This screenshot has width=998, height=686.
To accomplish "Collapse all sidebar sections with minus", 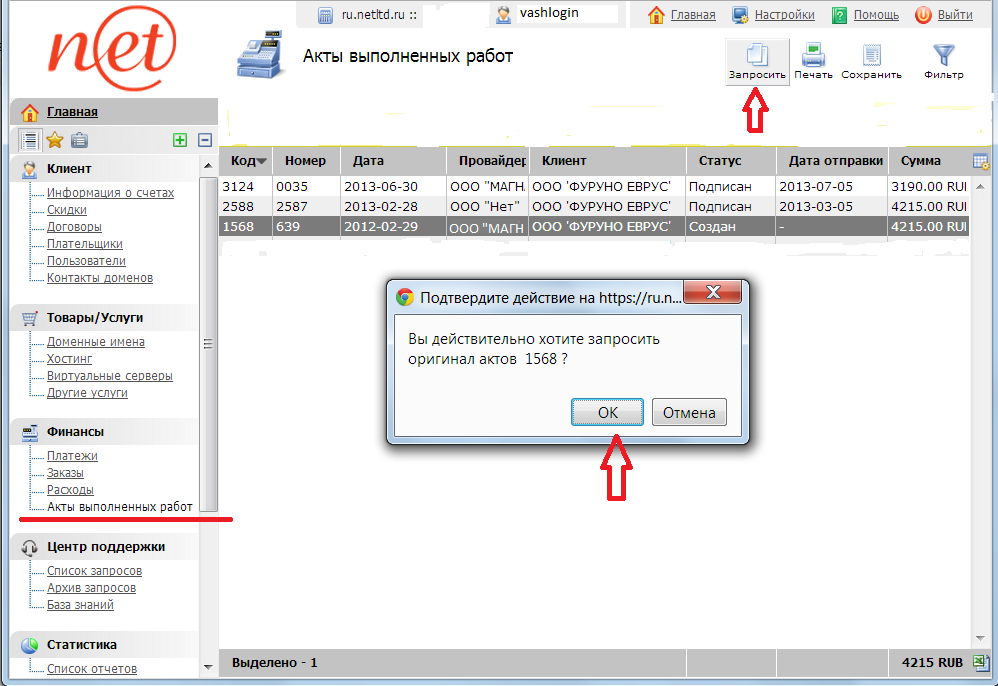I will click(x=205, y=141).
